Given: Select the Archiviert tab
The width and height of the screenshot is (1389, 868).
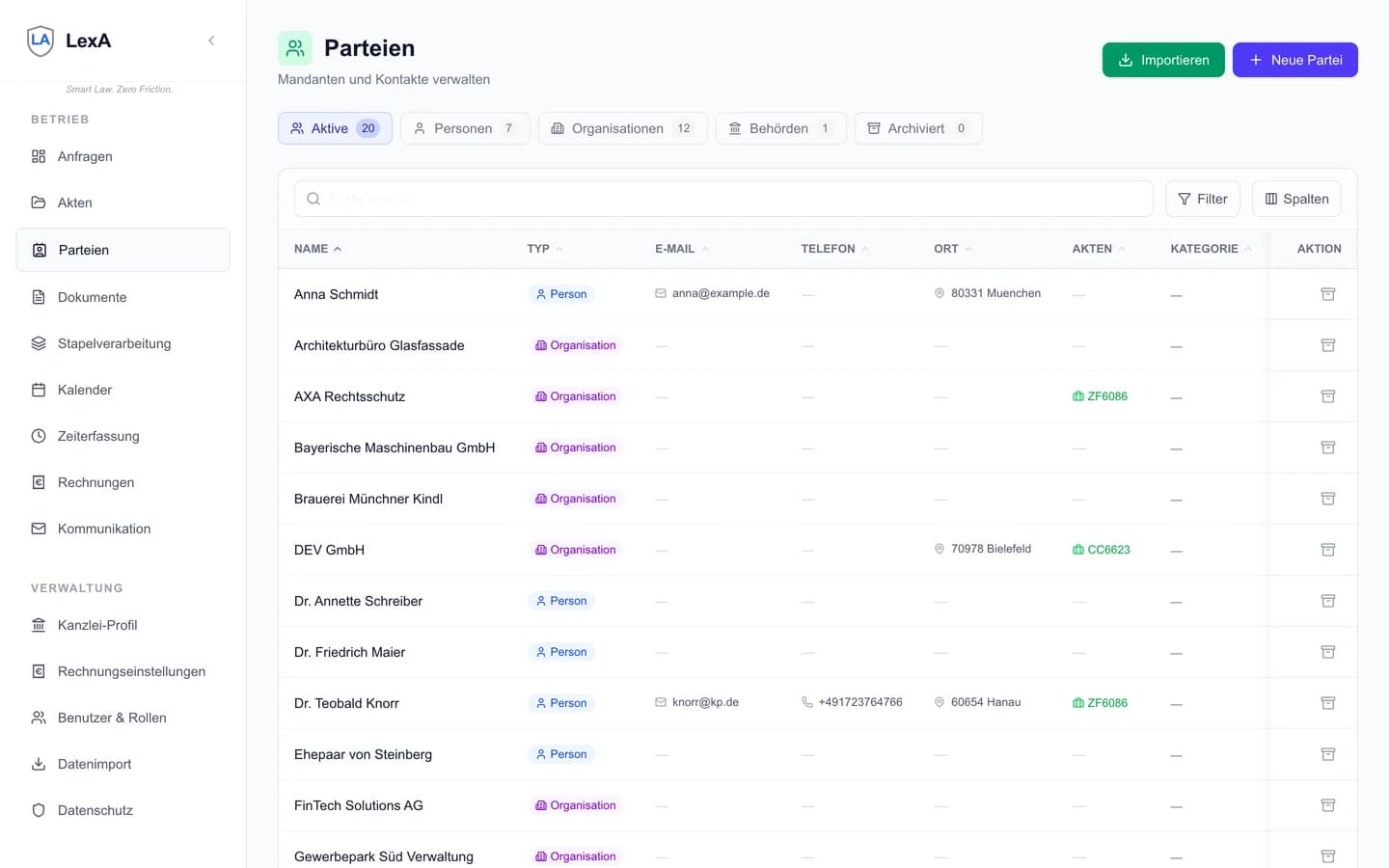Looking at the screenshot, I should pyautogui.click(x=917, y=128).
